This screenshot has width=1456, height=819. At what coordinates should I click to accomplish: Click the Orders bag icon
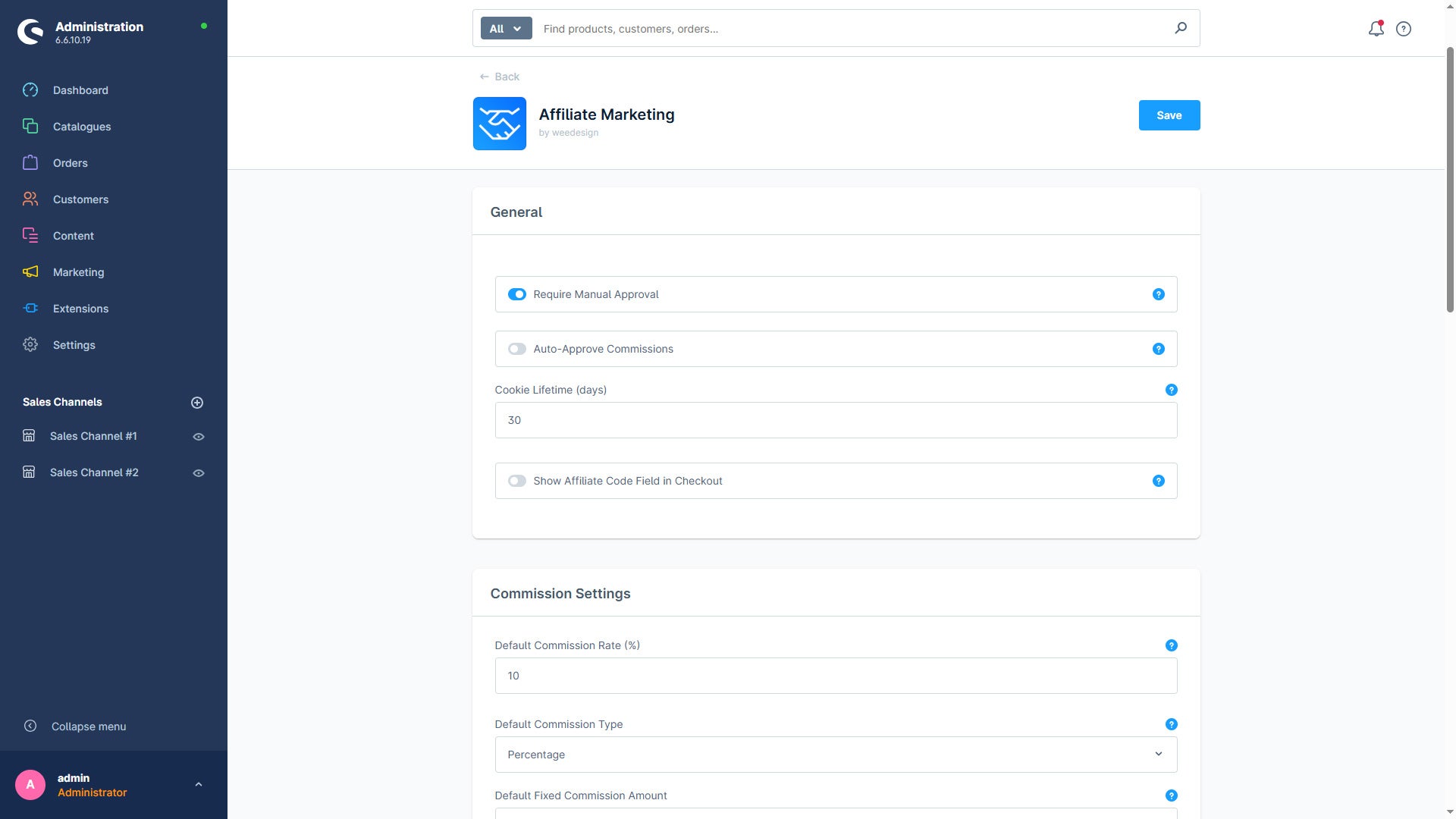click(x=30, y=163)
